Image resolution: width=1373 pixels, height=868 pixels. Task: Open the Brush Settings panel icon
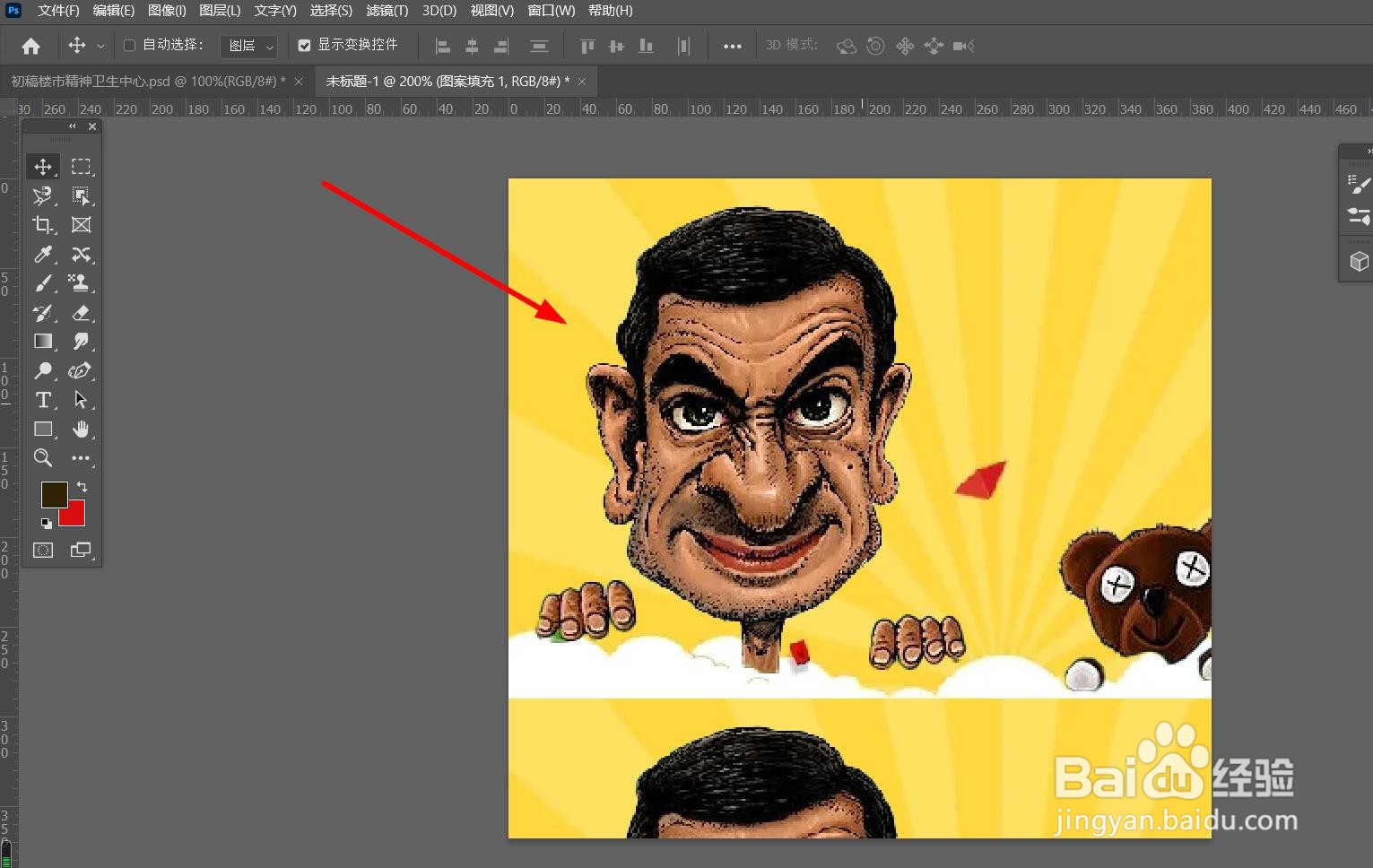pos(1358,185)
